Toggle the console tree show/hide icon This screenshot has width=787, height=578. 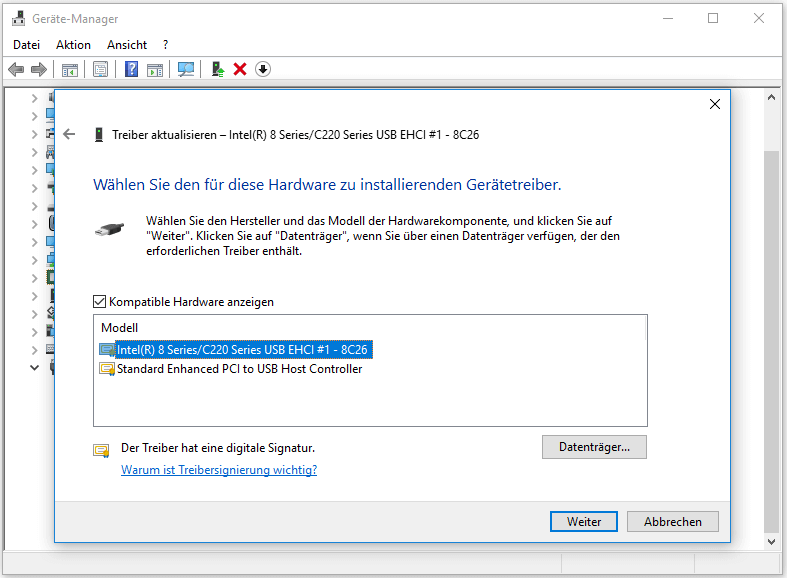70,69
